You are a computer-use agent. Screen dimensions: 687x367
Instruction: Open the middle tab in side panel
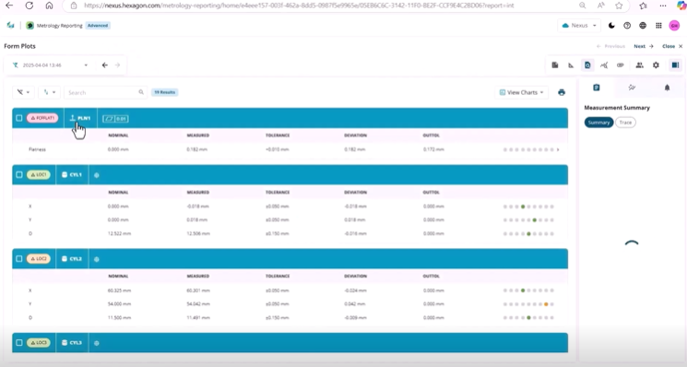(631, 88)
